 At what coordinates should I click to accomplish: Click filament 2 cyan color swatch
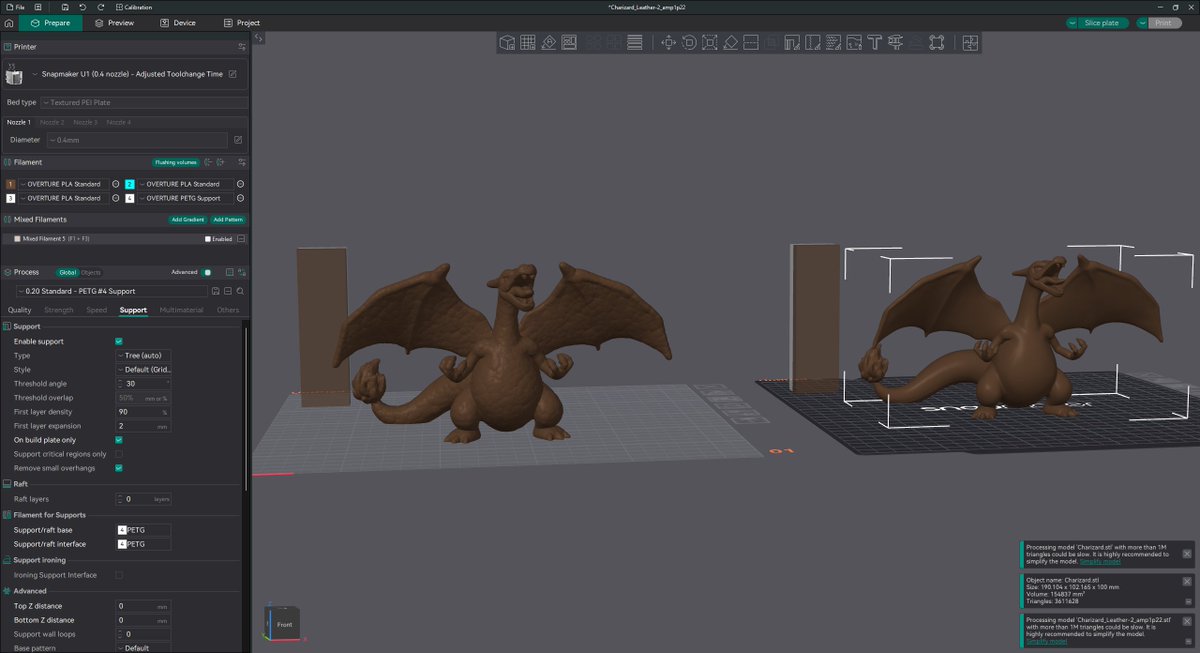130,184
